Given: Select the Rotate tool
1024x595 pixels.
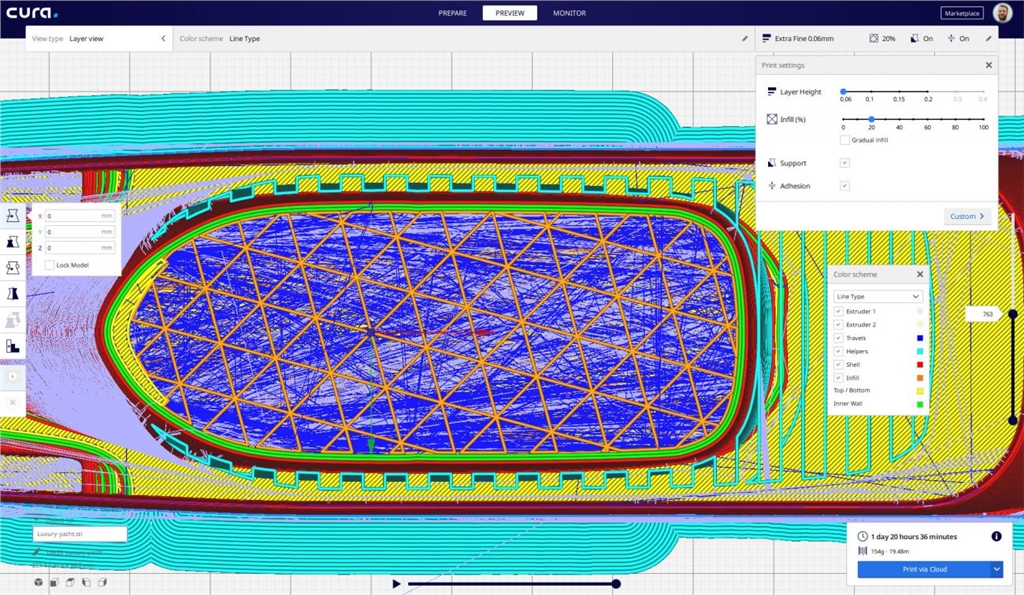Looking at the screenshot, I should click(x=14, y=268).
